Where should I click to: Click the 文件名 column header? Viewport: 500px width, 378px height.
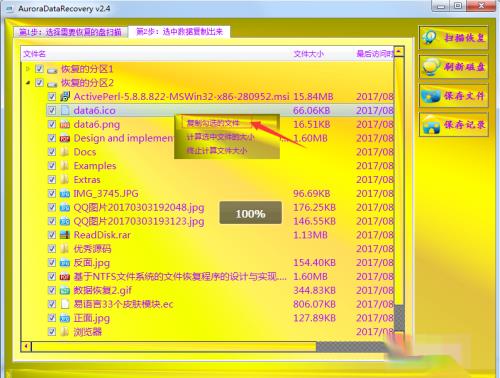pyautogui.click(x=34, y=54)
